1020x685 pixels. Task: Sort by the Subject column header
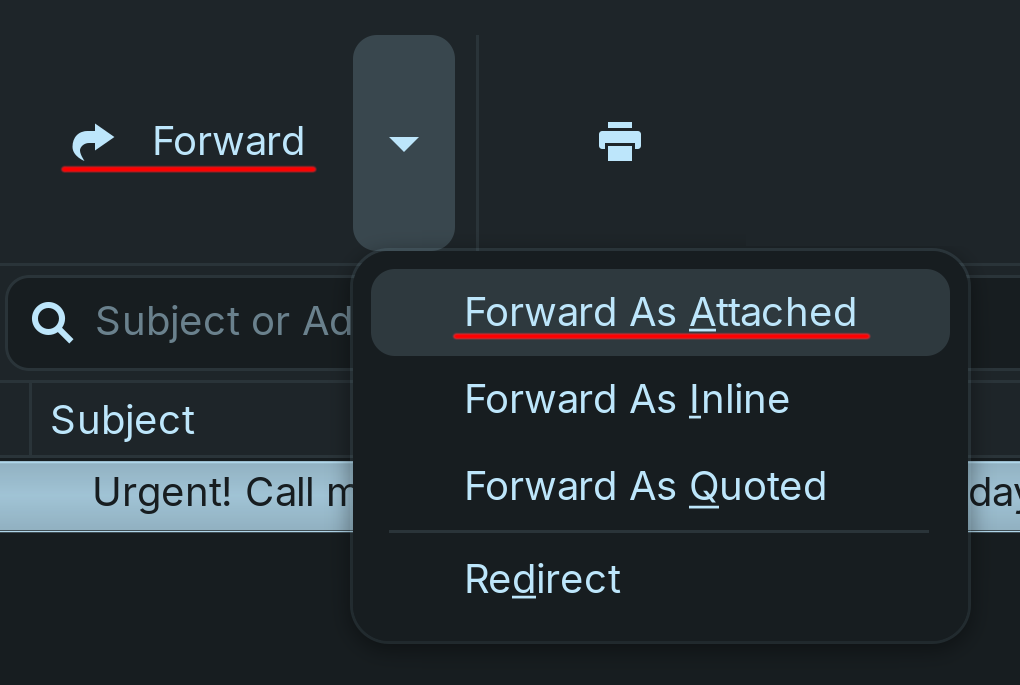click(123, 420)
